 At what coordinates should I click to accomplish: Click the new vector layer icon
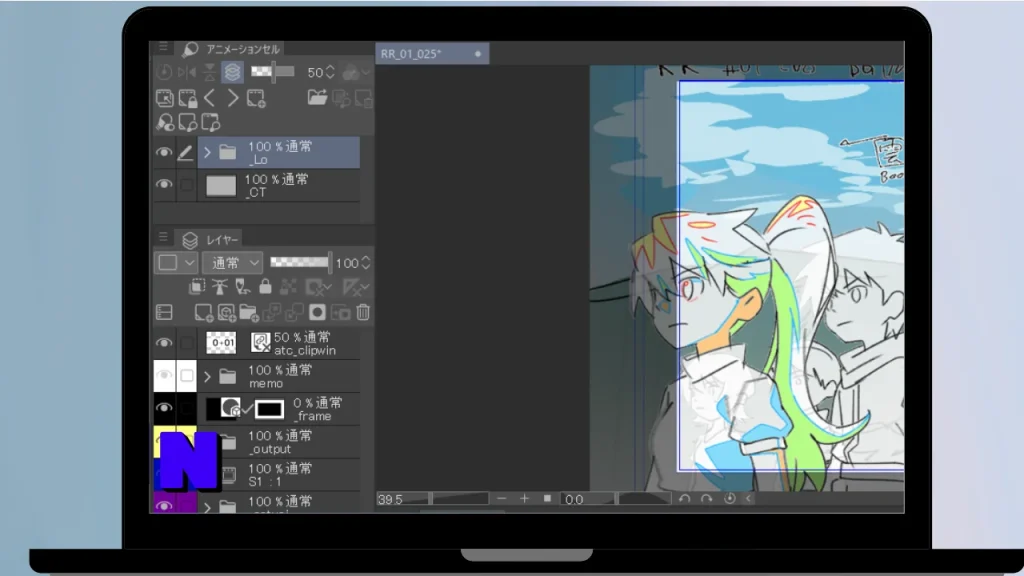click(227, 313)
